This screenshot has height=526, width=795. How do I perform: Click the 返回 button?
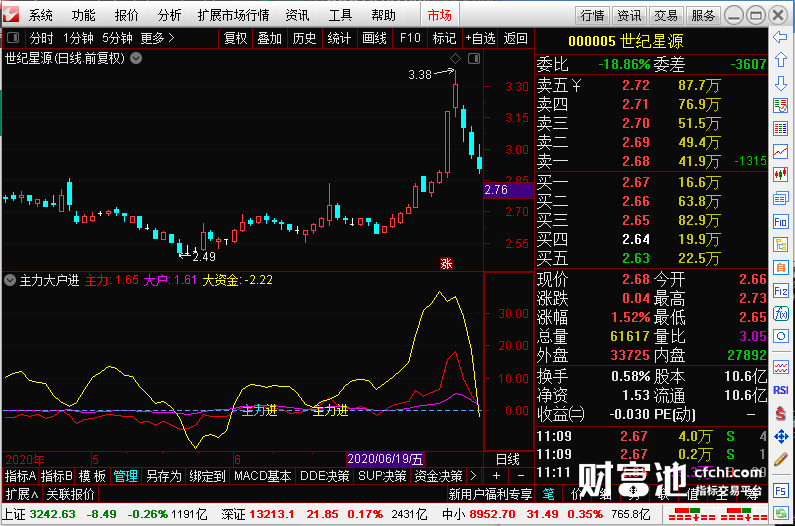pos(515,38)
